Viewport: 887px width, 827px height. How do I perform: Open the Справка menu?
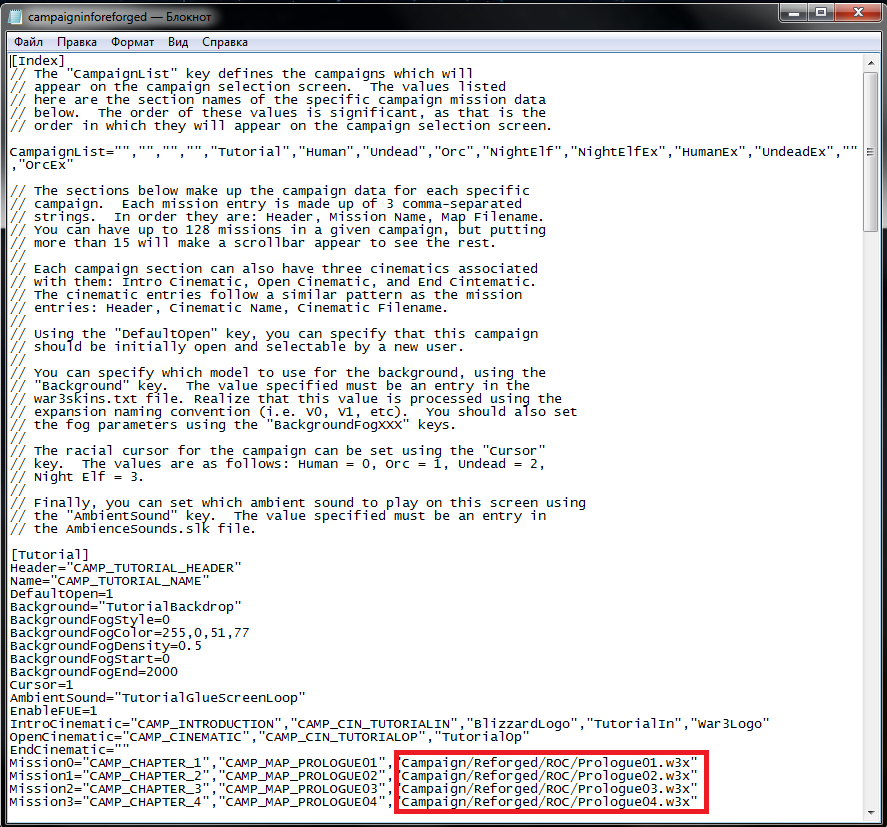(225, 42)
